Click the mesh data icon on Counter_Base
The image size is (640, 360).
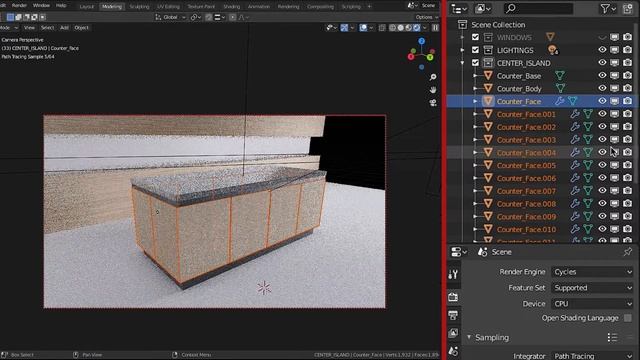point(560,76)
